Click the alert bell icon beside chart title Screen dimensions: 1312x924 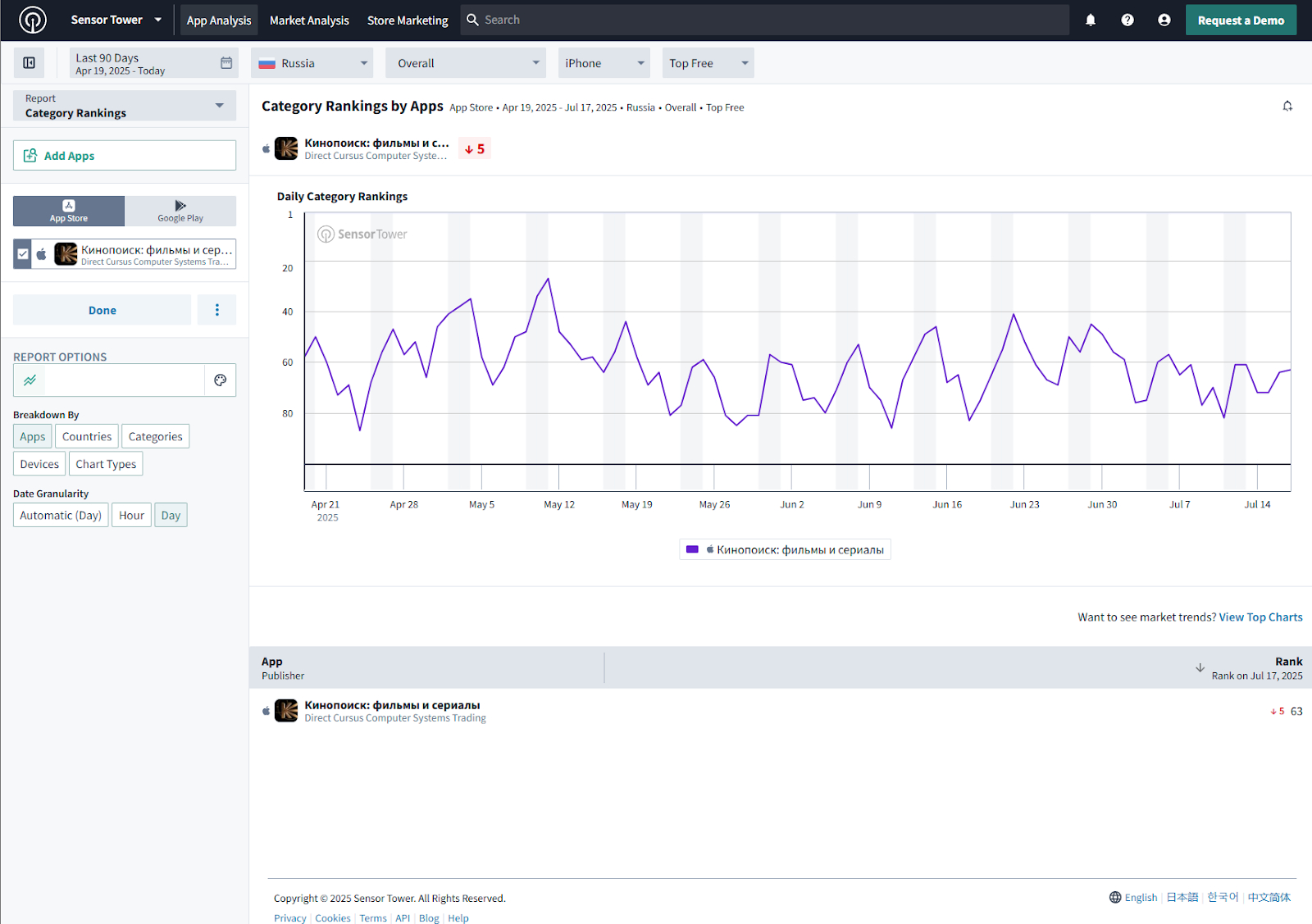pyautogui.click(x=1287, y=107)
